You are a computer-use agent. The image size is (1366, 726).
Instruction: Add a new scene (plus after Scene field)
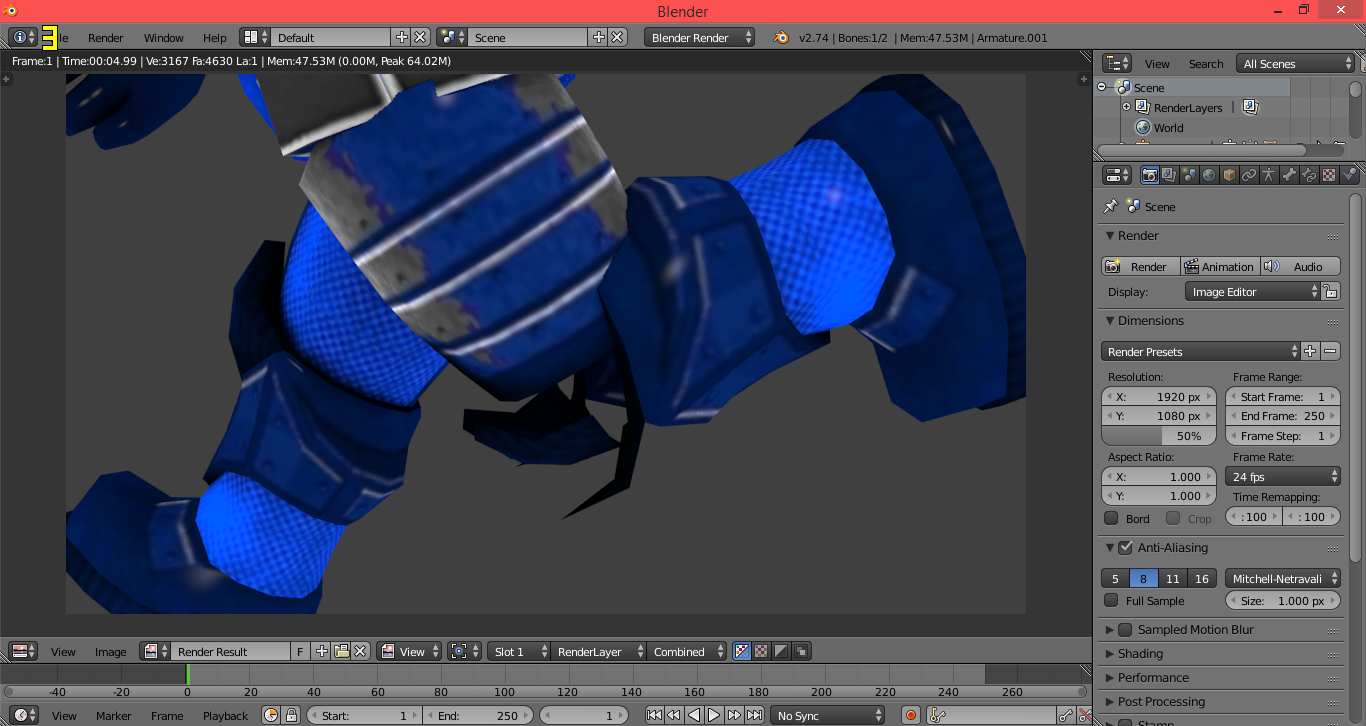[599, 37]
